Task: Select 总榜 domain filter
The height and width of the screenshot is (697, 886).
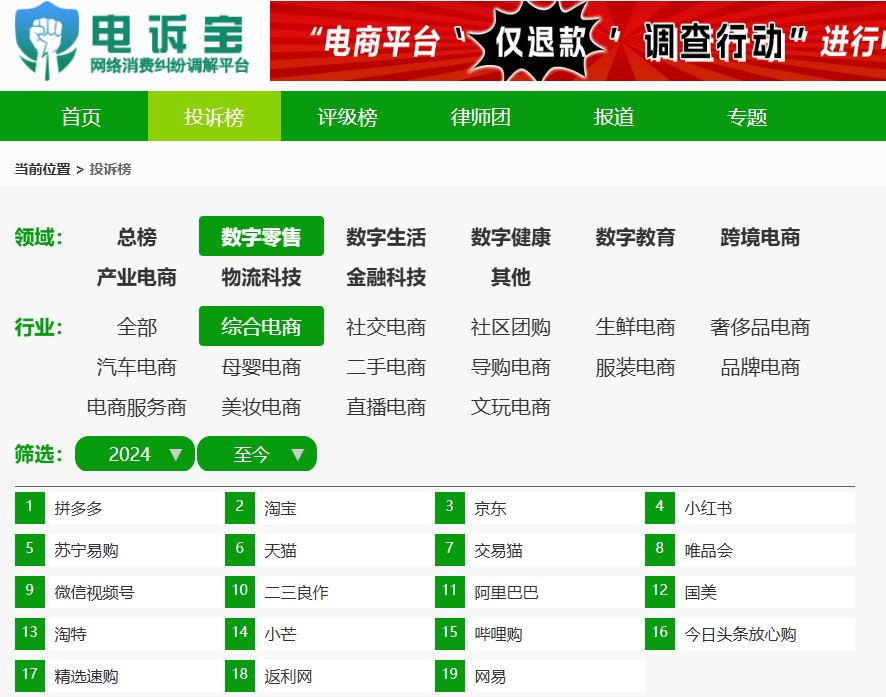Action: (x=137, y=237)
